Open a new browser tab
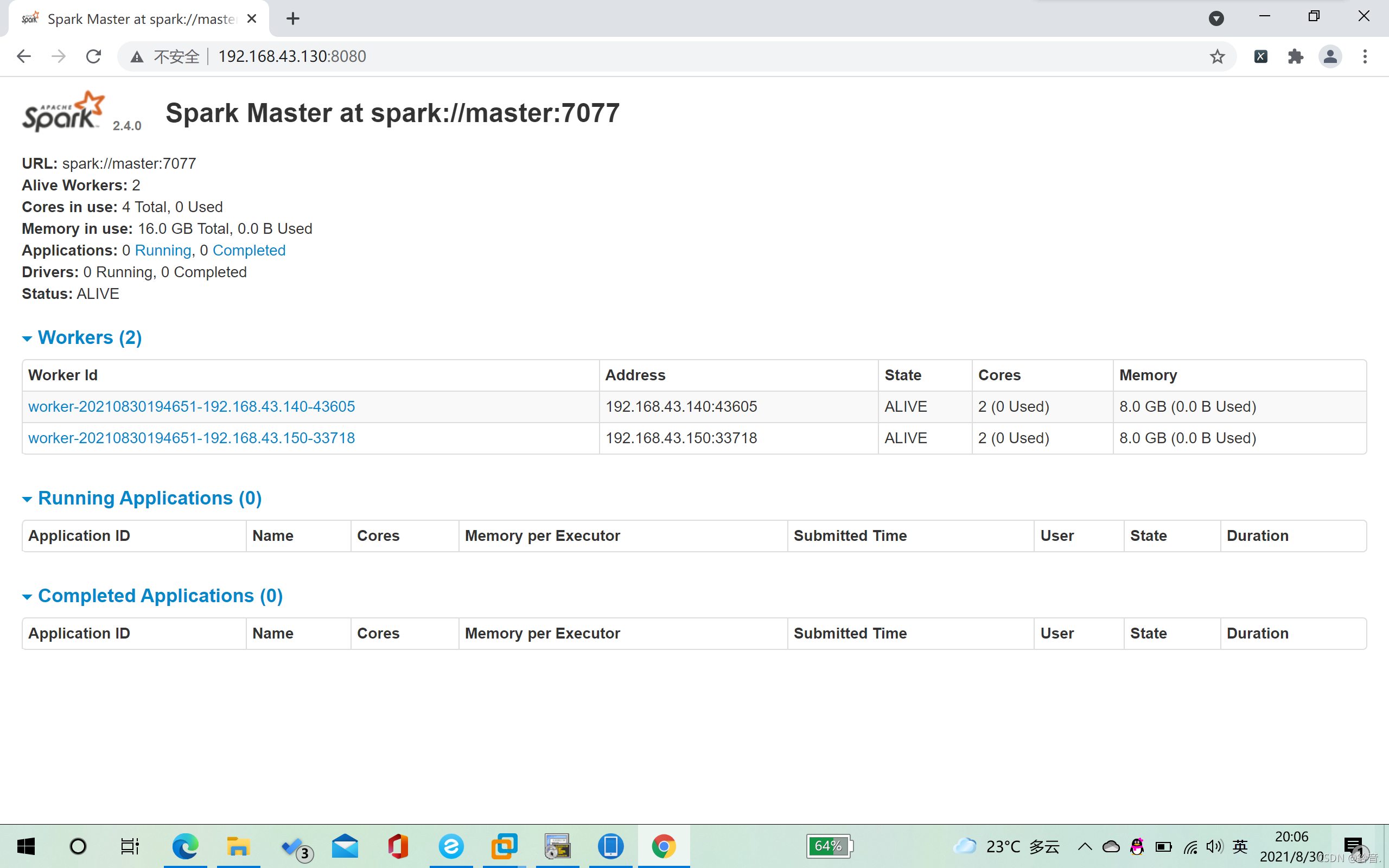 coord(293,19)
